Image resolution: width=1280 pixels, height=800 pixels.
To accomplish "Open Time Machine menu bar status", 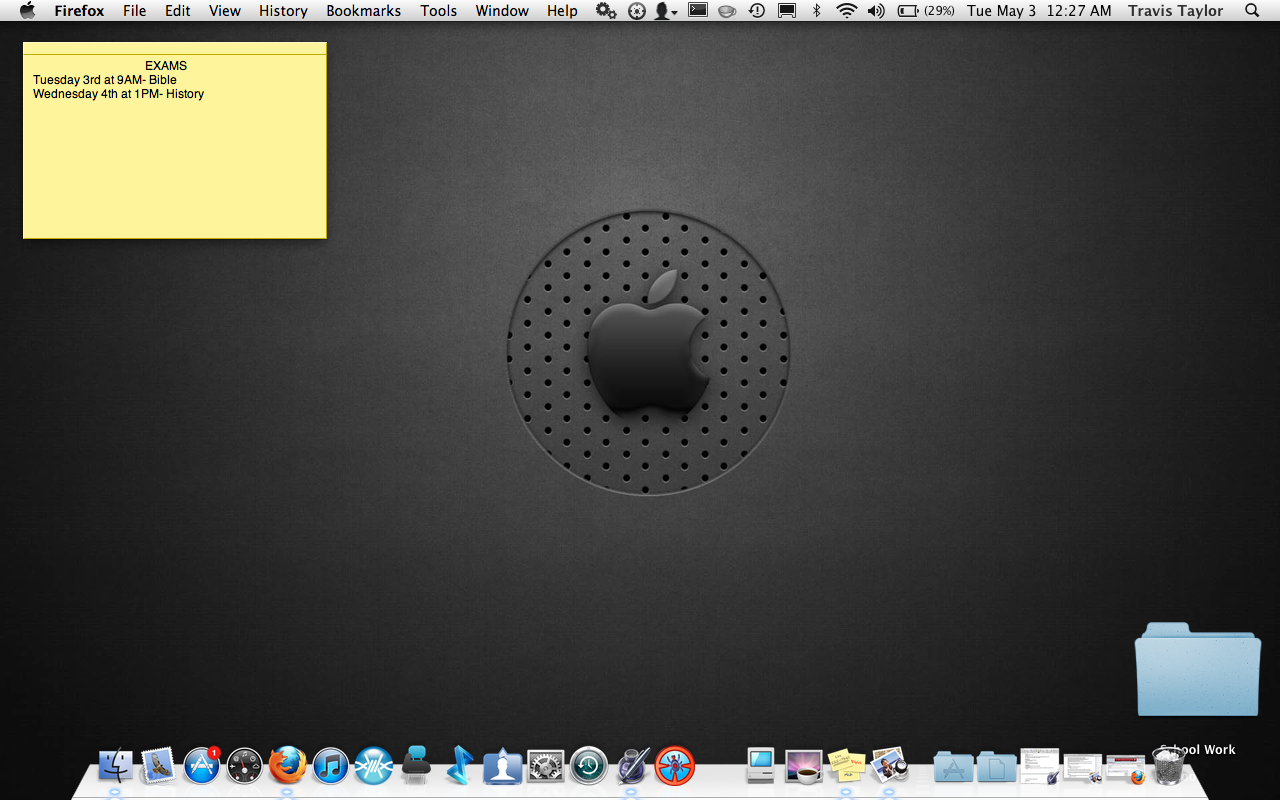I will click(757, 11).
